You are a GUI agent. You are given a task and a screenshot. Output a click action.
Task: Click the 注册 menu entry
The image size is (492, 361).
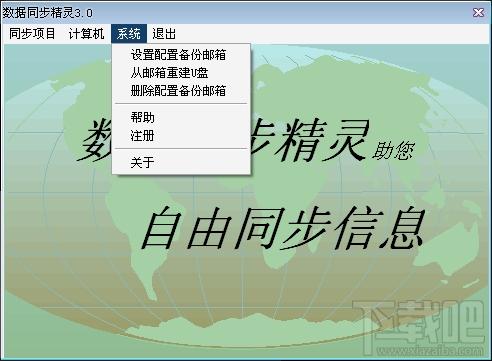tap(181, 136)
